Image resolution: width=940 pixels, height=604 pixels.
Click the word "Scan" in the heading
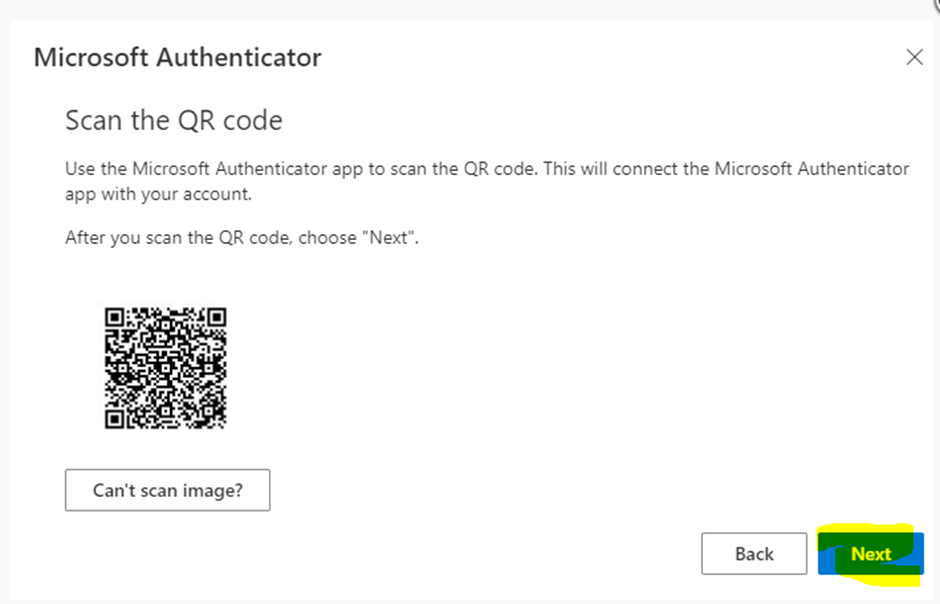coord(91,121)
